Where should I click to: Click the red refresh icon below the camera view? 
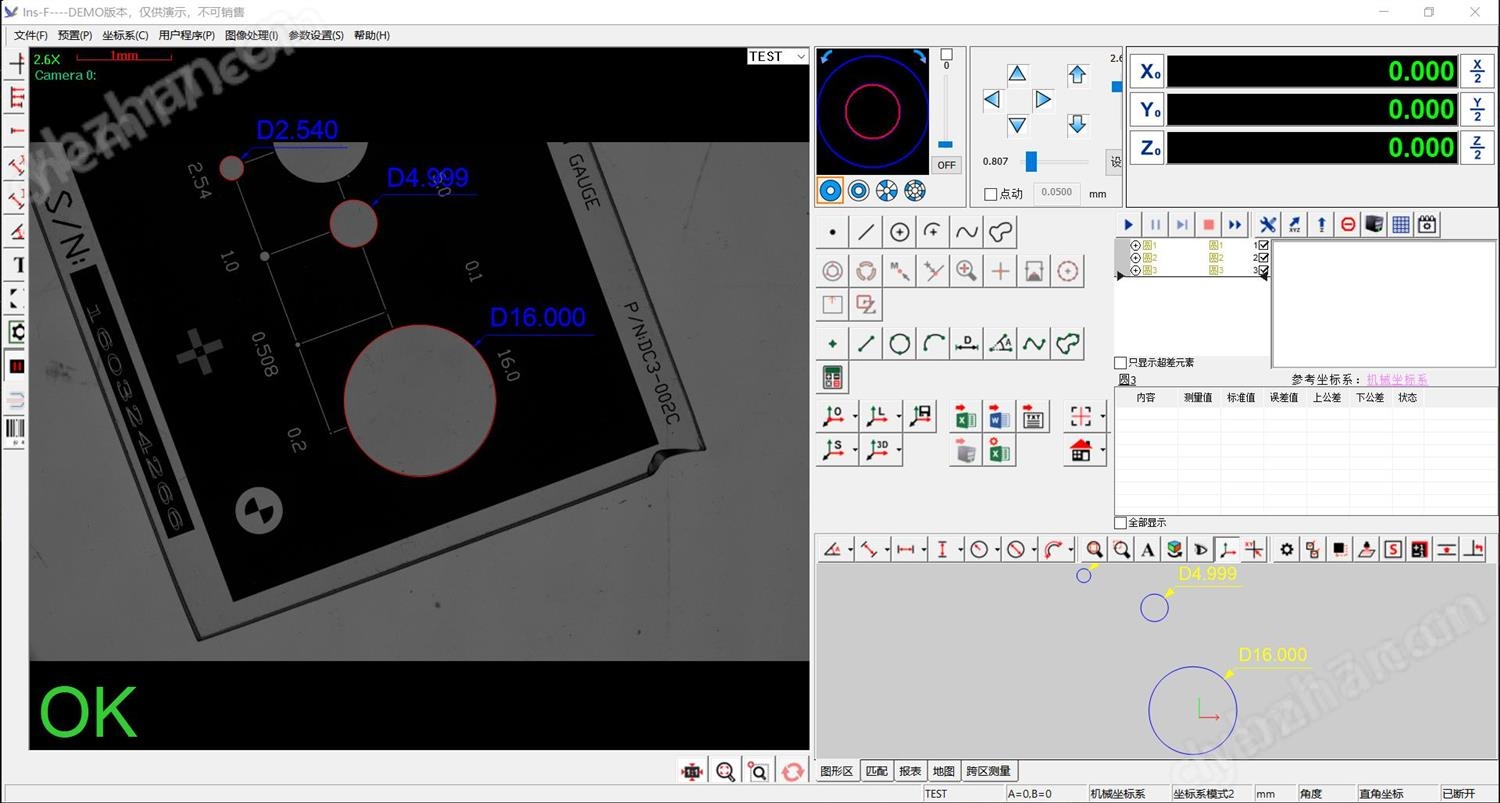[793, 771]
